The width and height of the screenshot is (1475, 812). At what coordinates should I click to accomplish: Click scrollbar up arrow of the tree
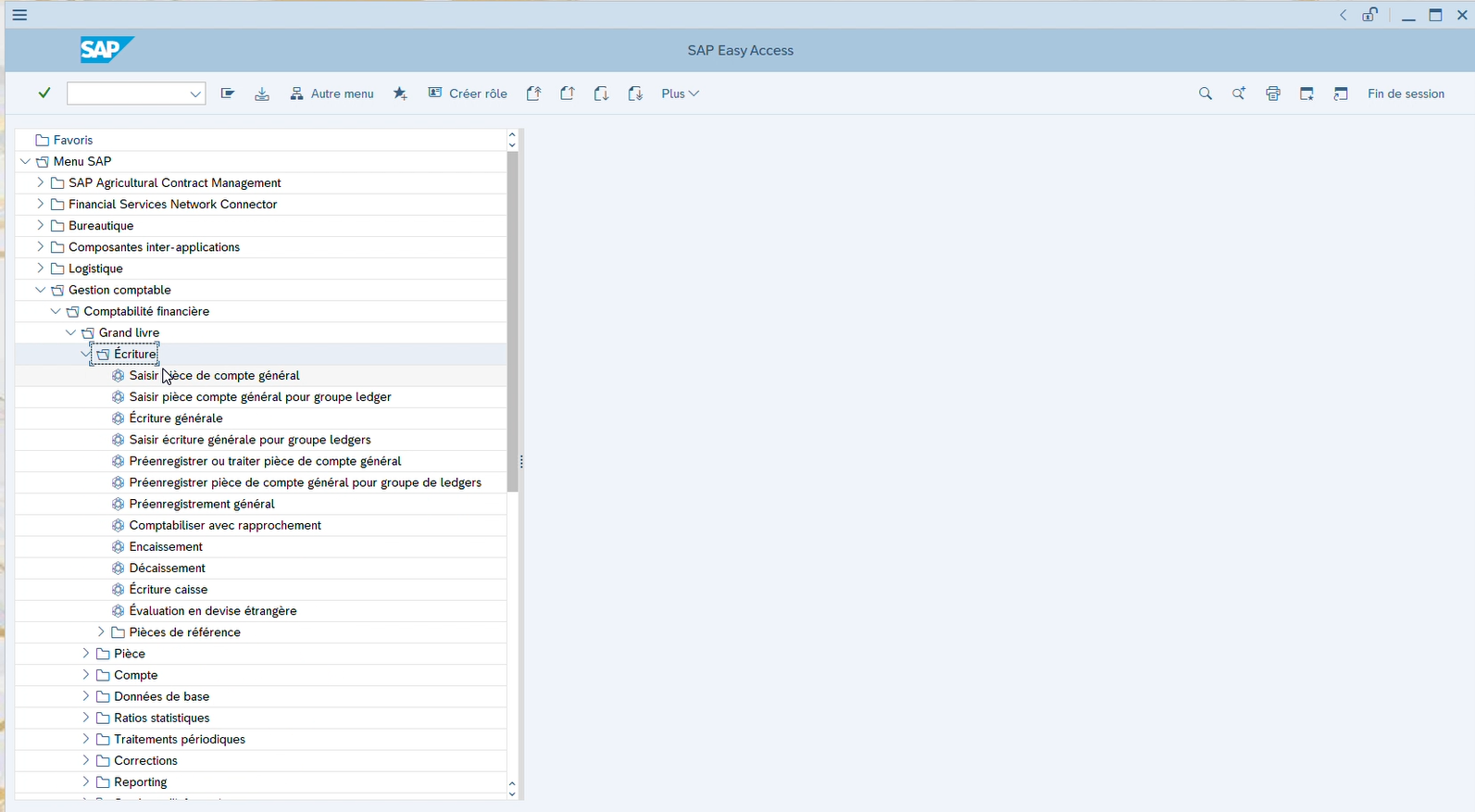point(512,135)
